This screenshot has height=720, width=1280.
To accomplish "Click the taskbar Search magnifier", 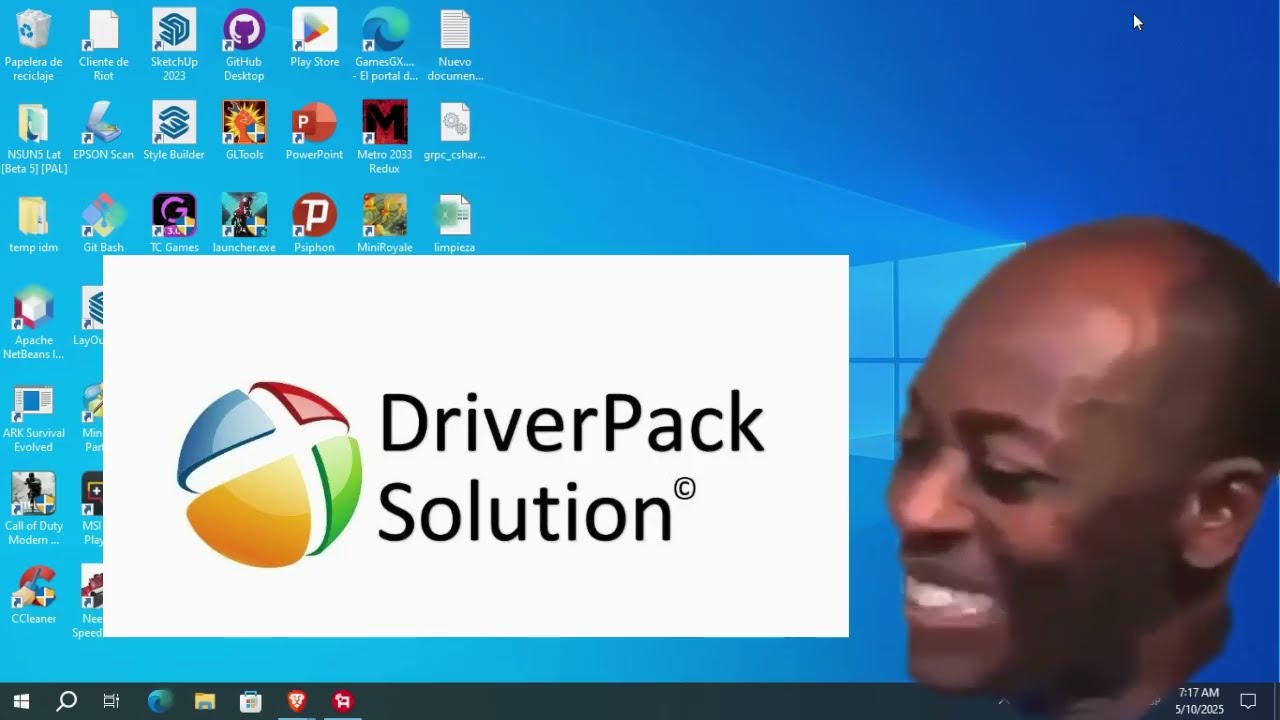I will point(66,701).
